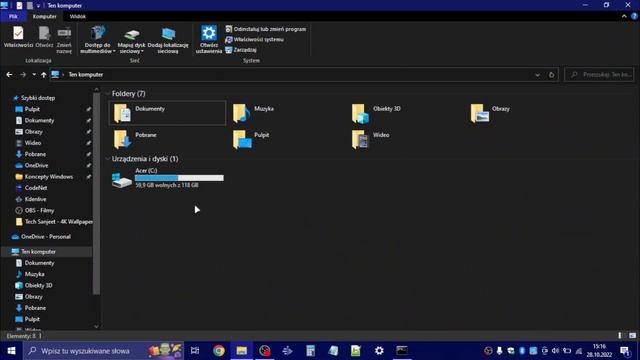
Task: Open the Plik tab
Action: tap(13, 16)
